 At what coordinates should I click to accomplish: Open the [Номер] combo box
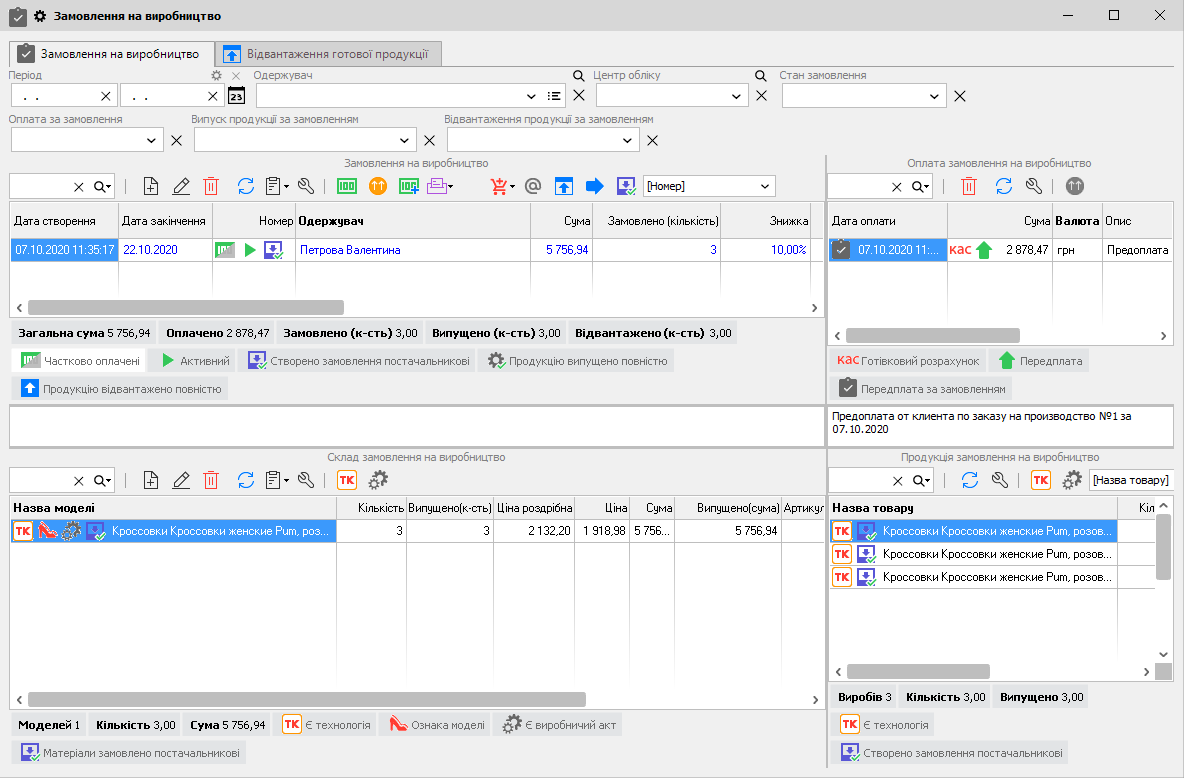pyautogui.click(x=765, y=186)
